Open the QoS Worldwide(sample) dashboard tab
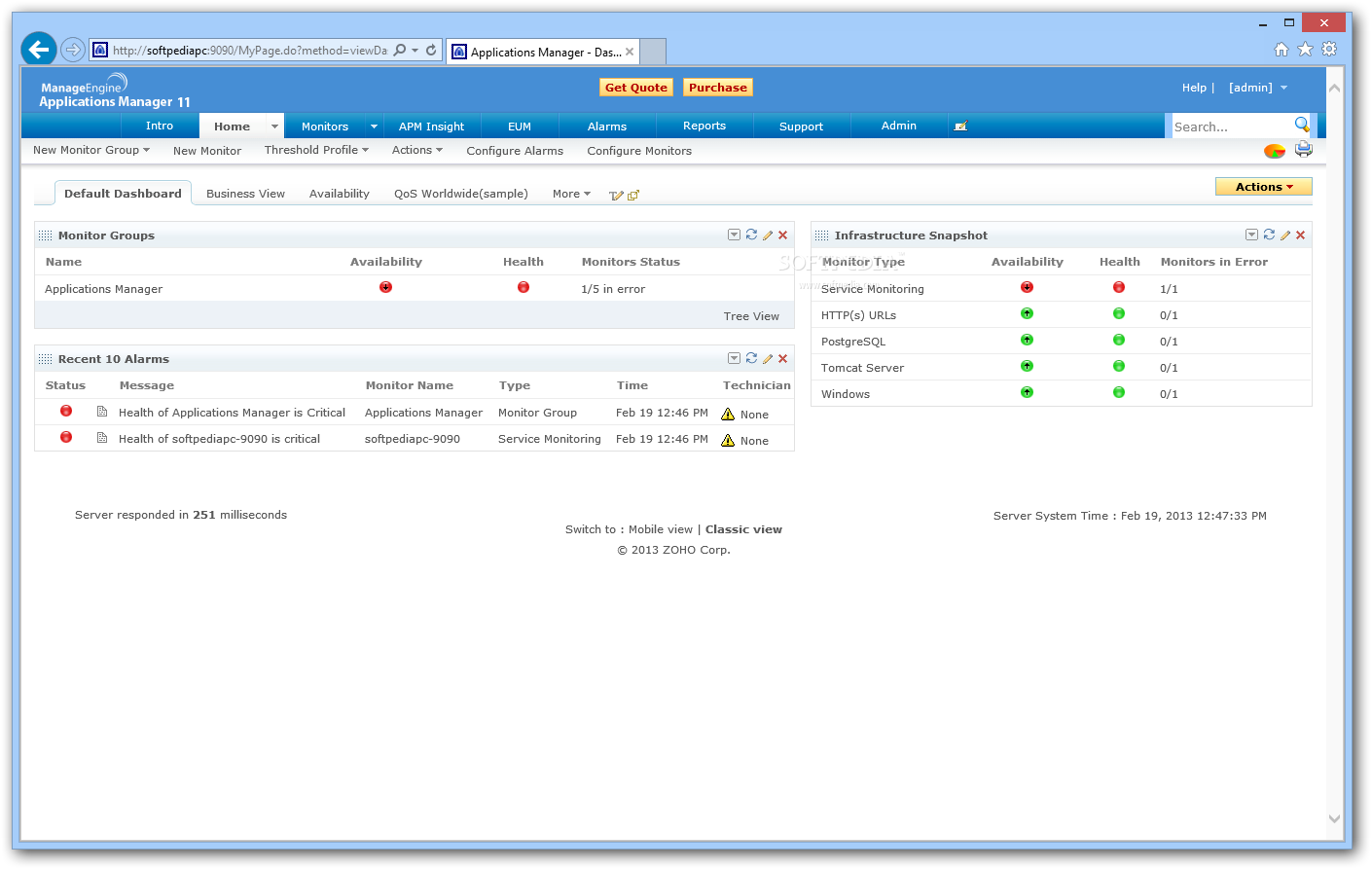1372x869 pixels. point(461,194)
